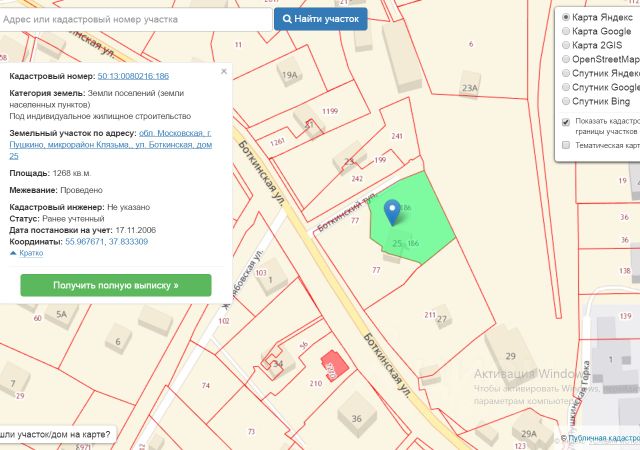Screen dimensions: 640x450
Task: Click building 5A on the map
Action: 61,314
